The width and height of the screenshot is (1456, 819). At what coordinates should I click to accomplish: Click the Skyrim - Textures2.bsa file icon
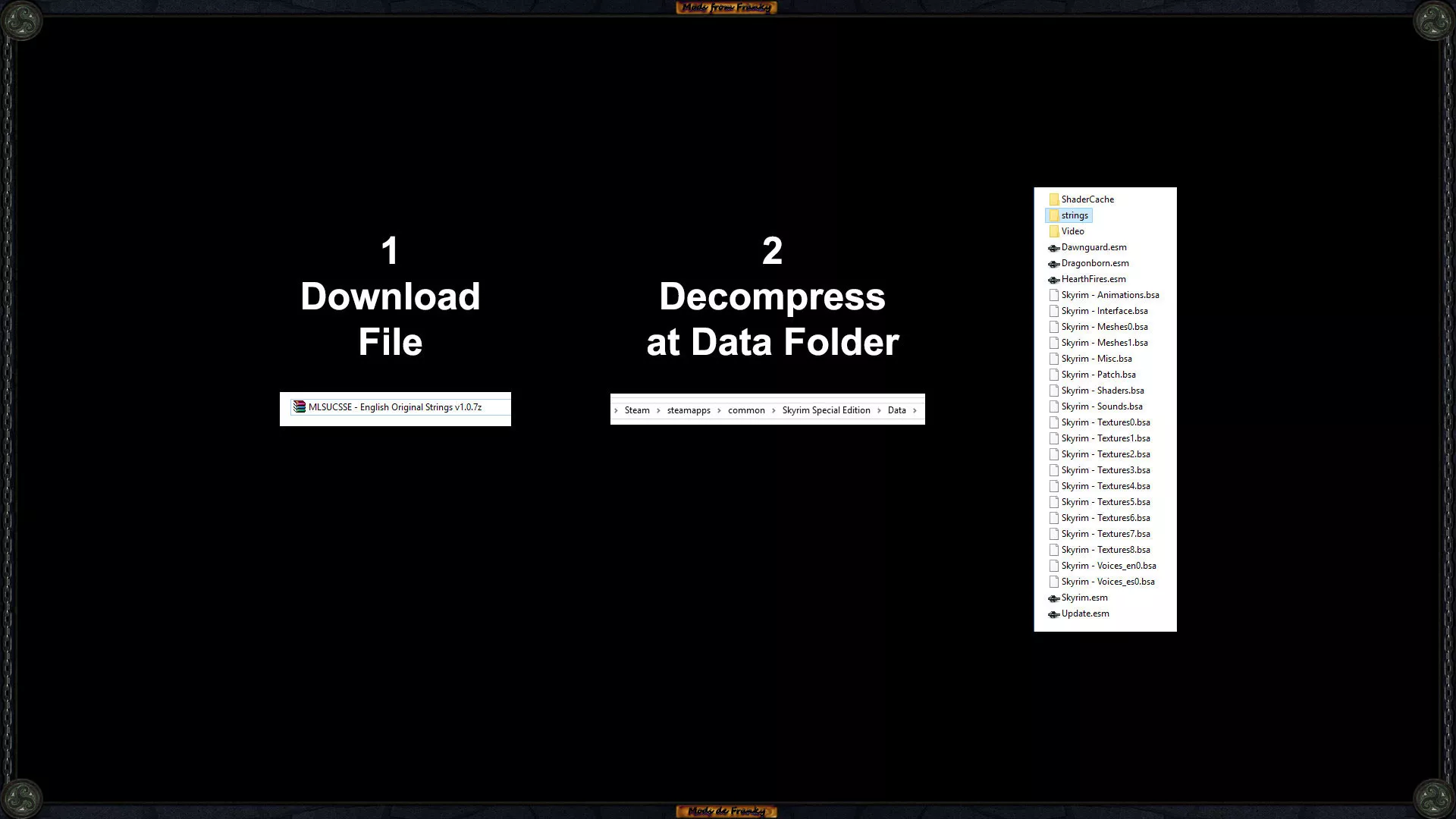pyautogui.click(x=1054, y=454)
